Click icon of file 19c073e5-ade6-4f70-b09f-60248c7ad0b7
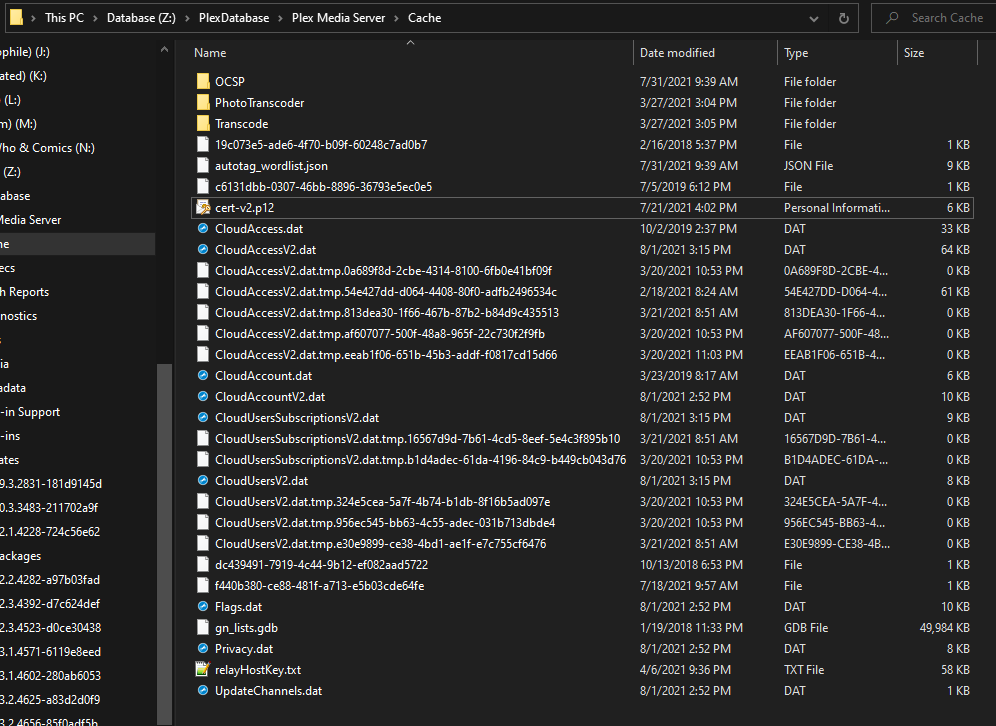 (203, 144)
